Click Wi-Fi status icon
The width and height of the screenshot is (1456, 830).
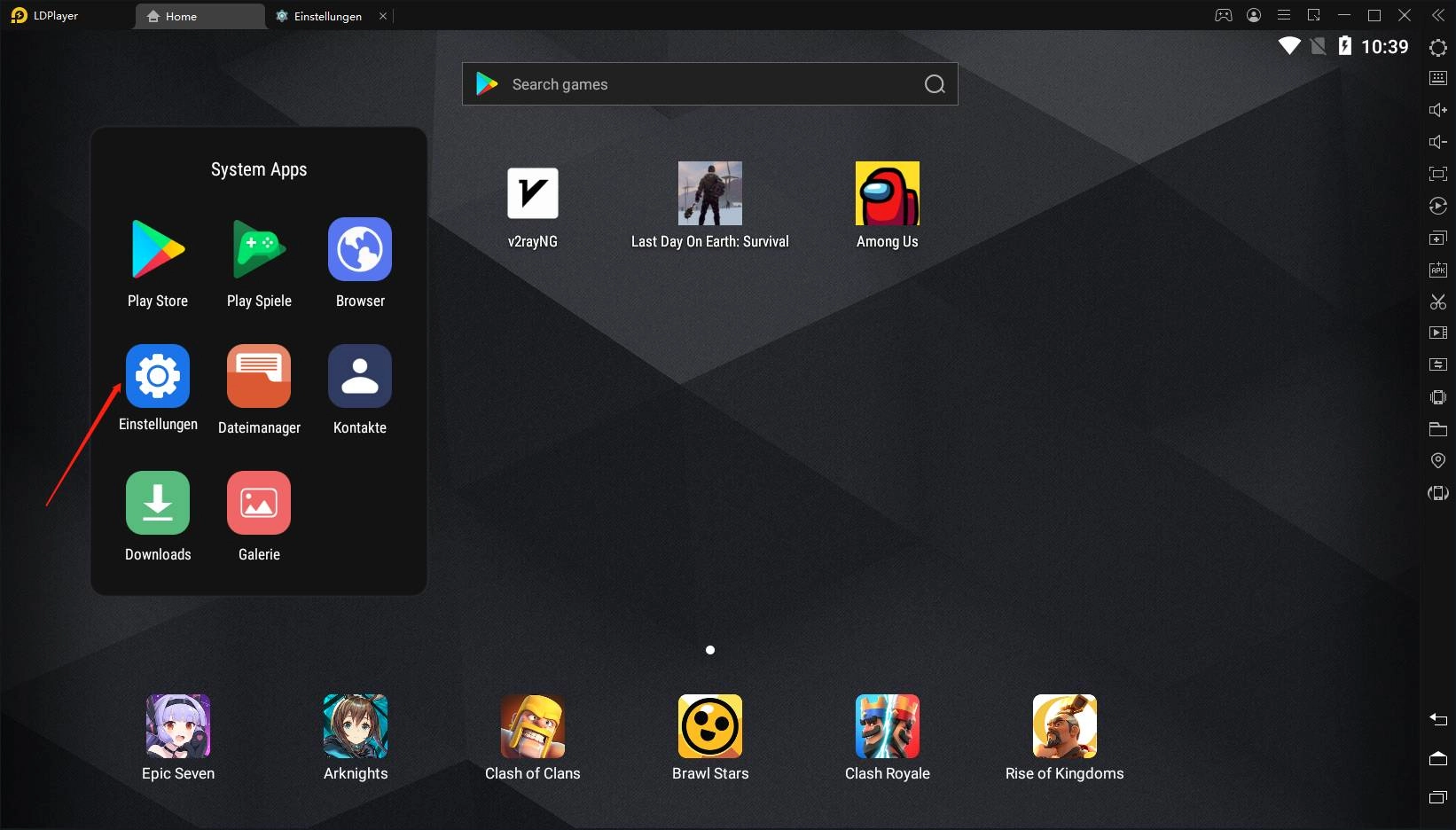[x=1289, y=46]
